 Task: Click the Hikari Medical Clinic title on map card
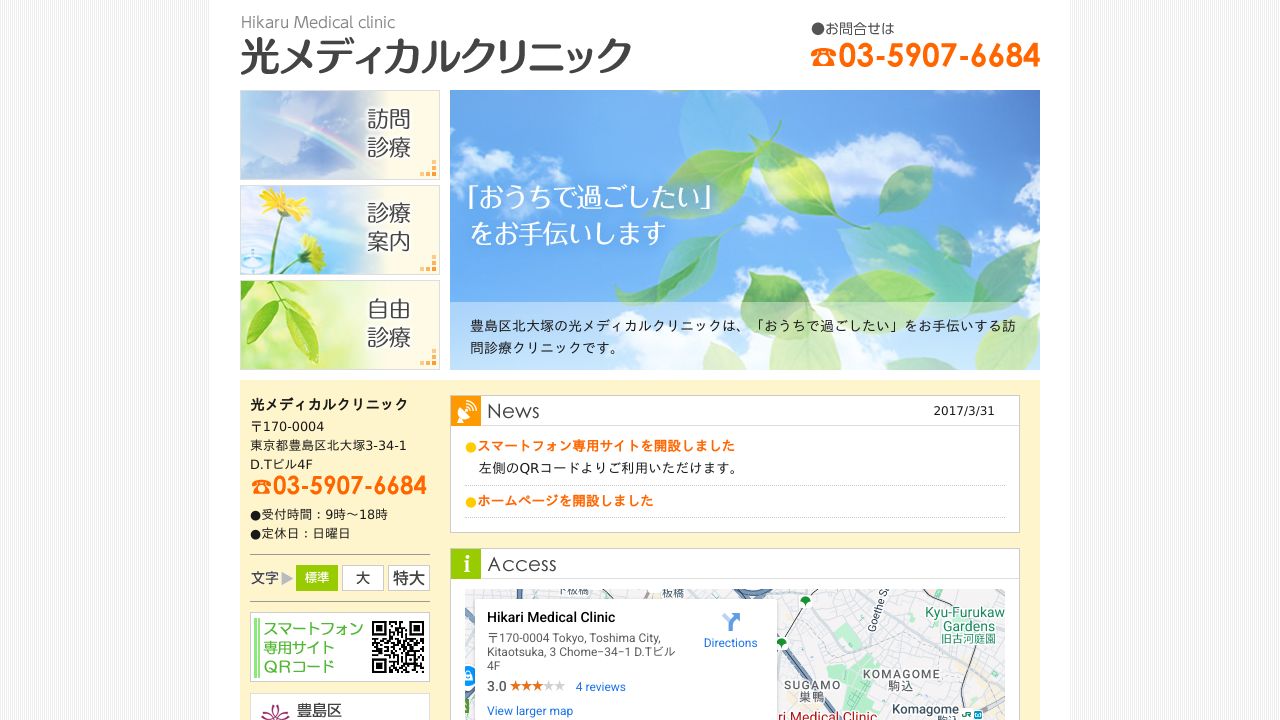point(551,617)
